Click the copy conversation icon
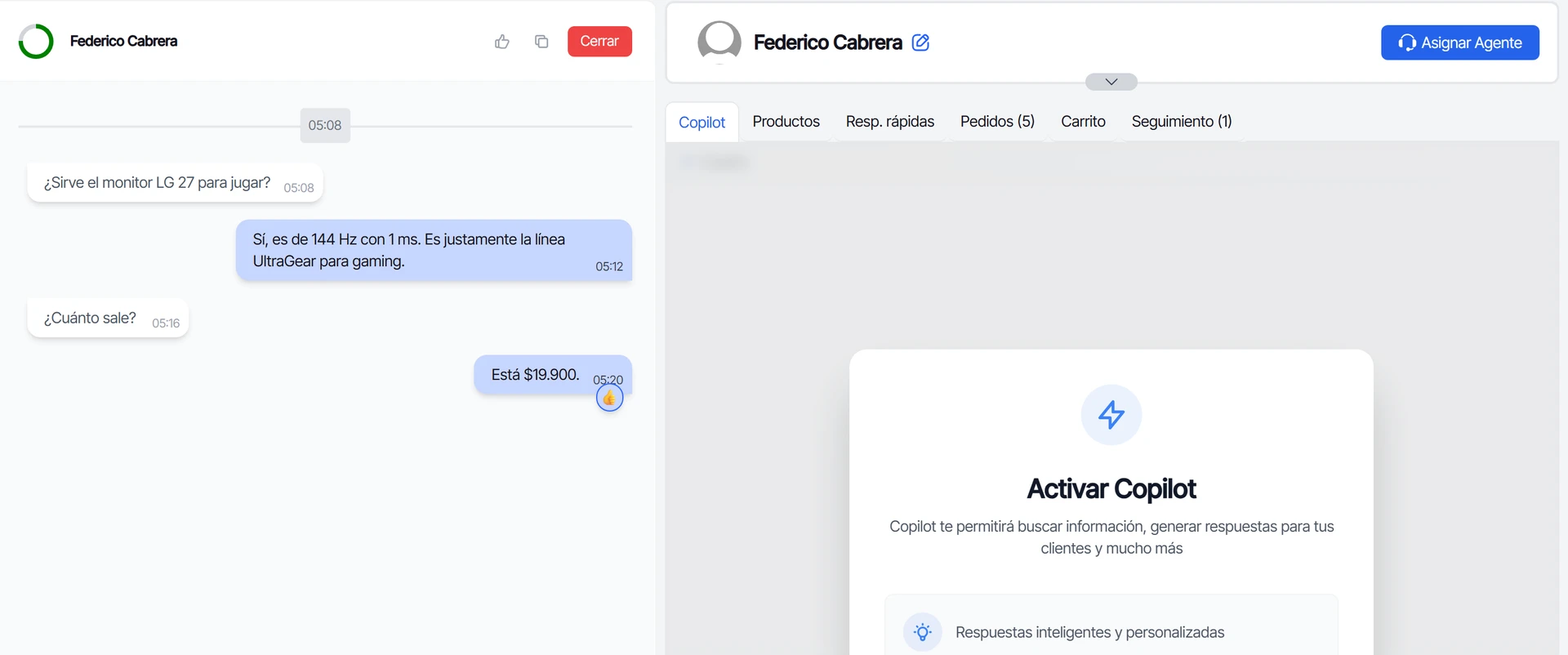Viewport: 1568px width, 655px height. pos(541,42)
